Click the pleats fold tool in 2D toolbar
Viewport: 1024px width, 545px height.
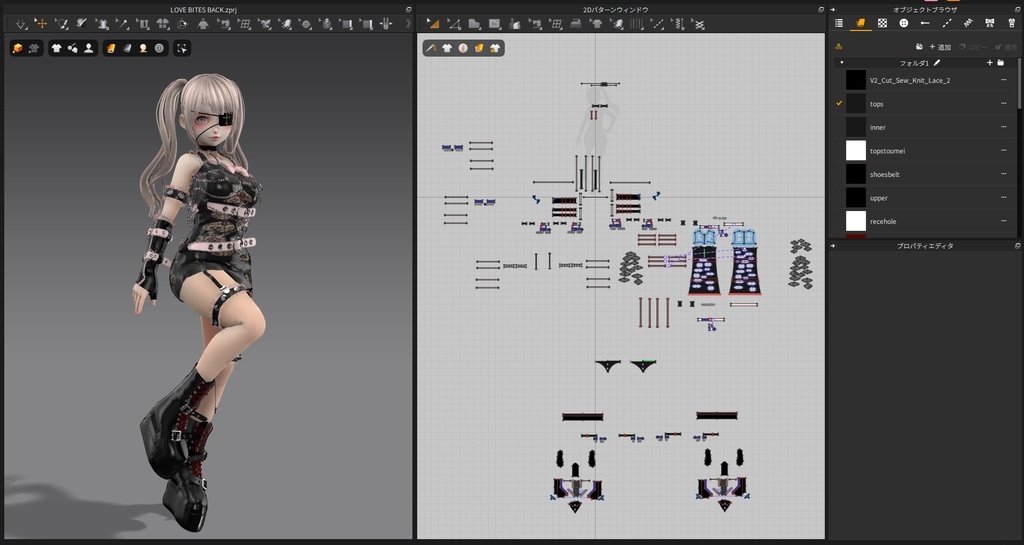637,24
